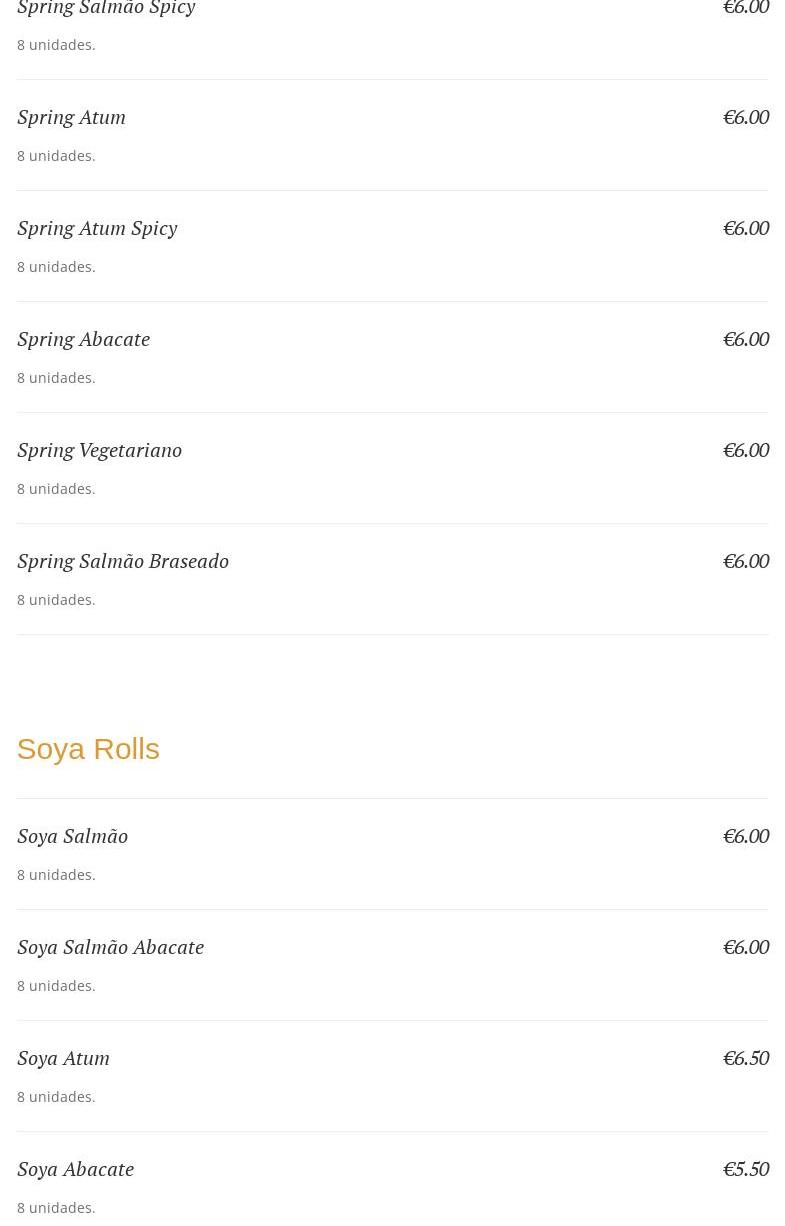Viewport: 785px width, 1226px height.
Task: Select the Soya Salmão item title
Action: 72,836
